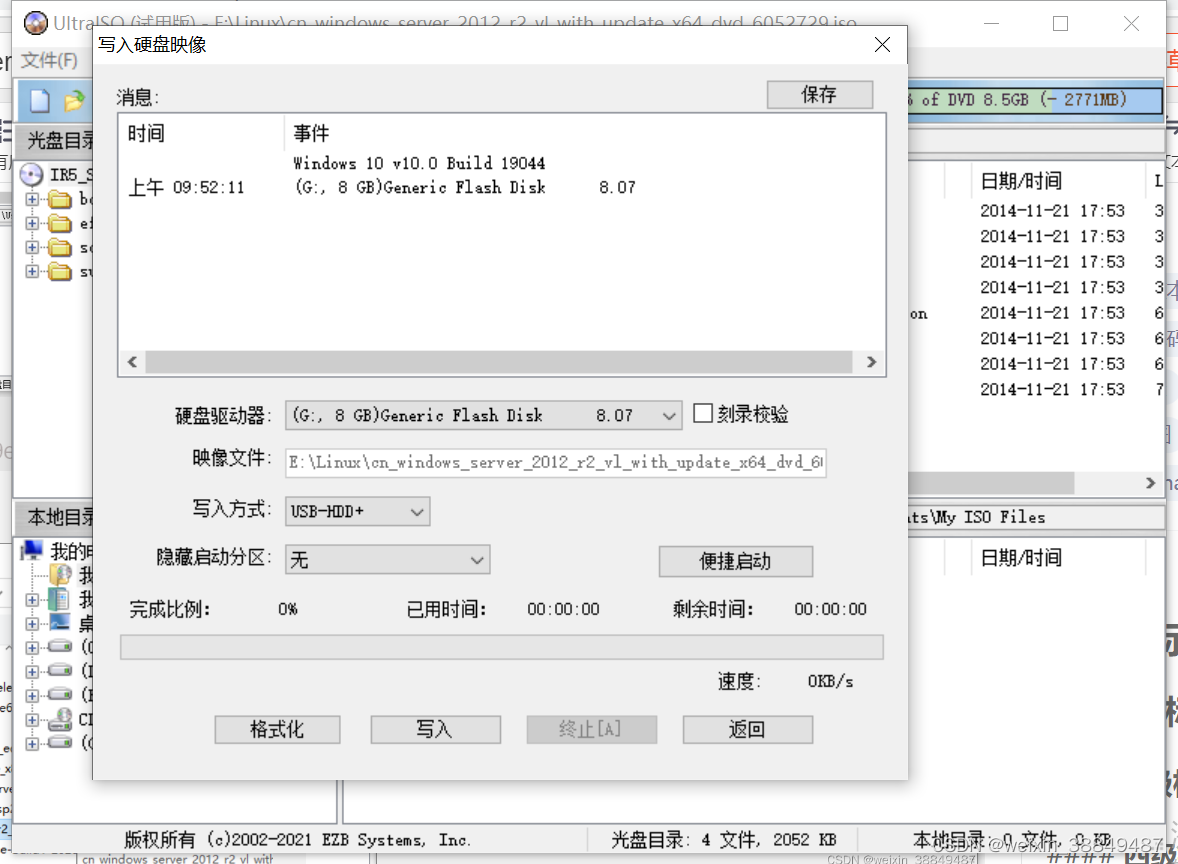Click the 映像文件 path input field
The image size is (1178, 864).
tap(555, 462)
